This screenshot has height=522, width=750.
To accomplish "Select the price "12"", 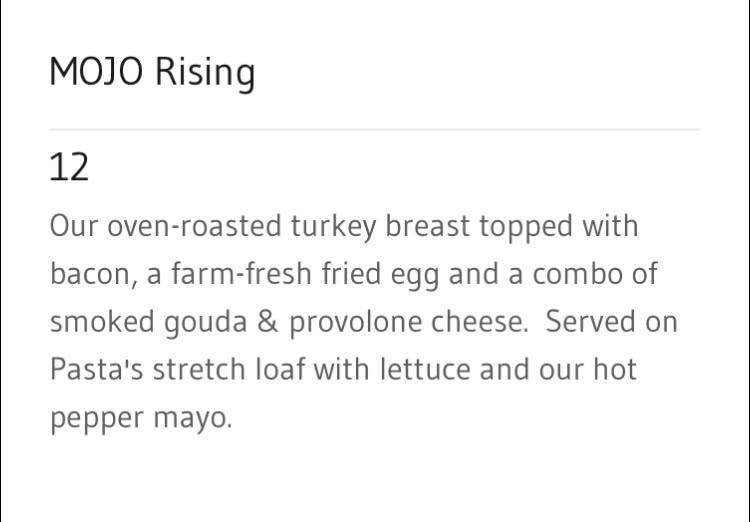I will click(69, 167).
